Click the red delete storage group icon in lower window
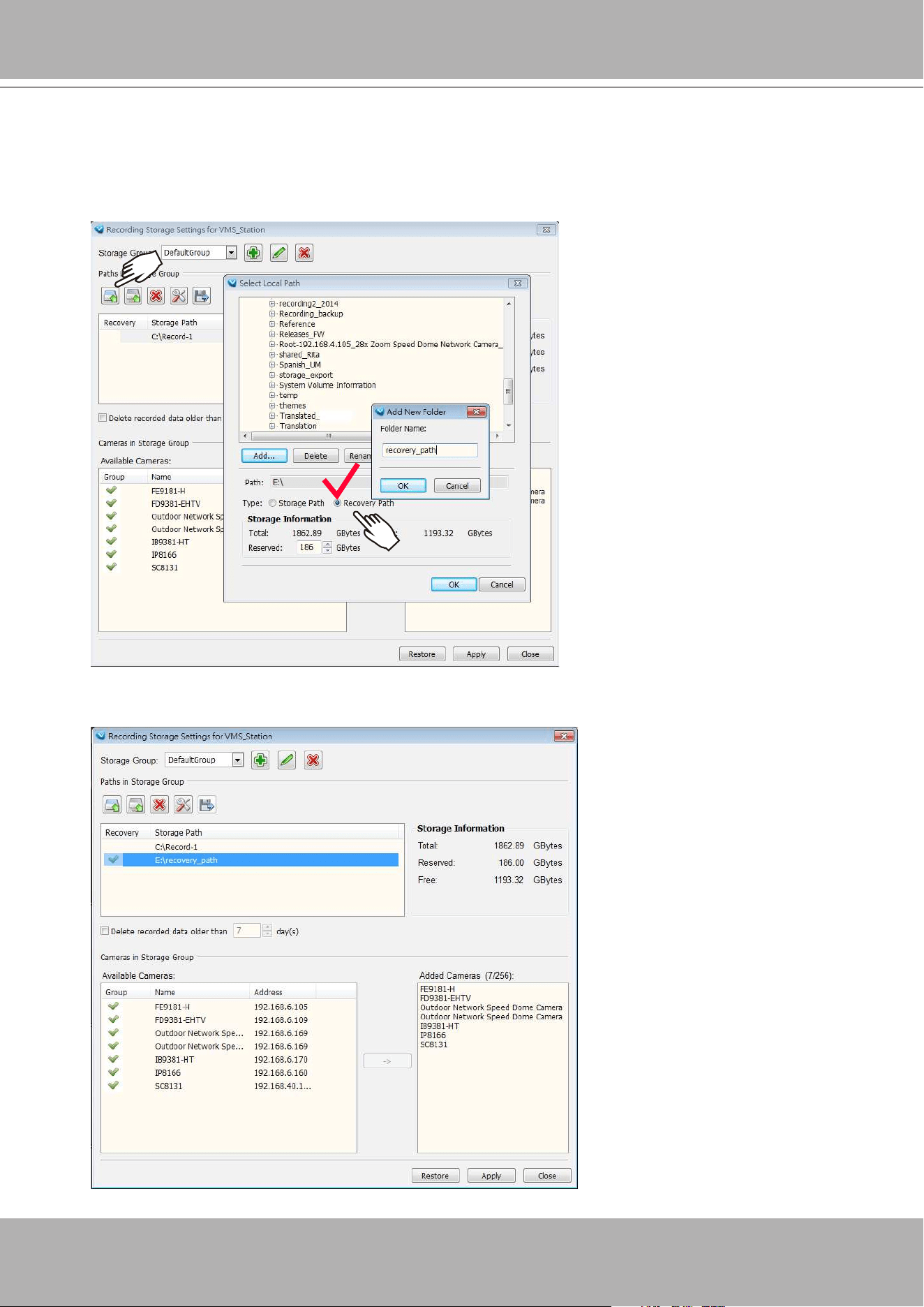924x1307 pixels. tap(313, 760)
